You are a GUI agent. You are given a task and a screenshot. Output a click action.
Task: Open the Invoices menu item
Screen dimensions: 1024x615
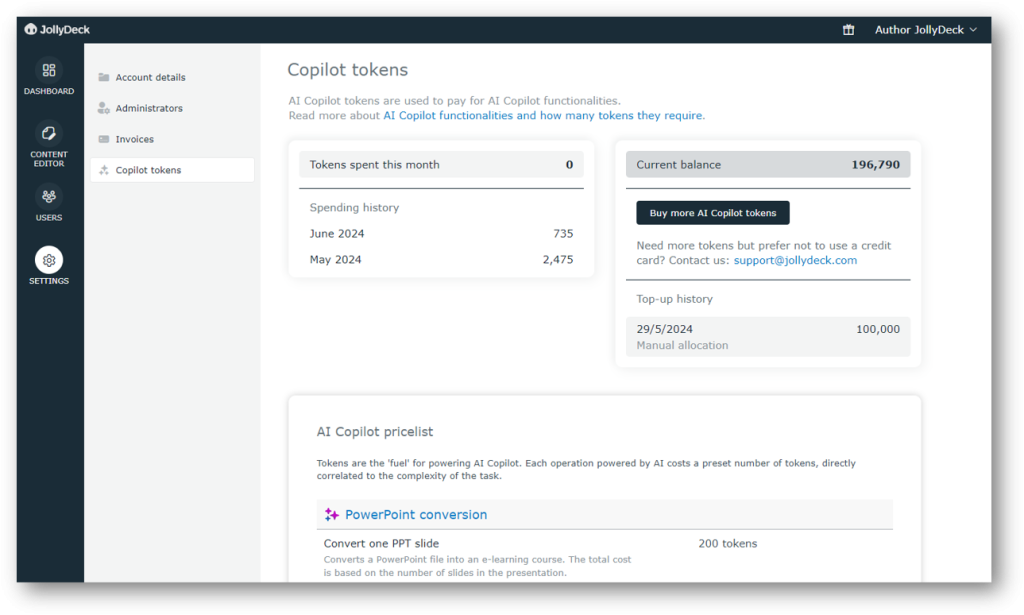coord(134,139)
